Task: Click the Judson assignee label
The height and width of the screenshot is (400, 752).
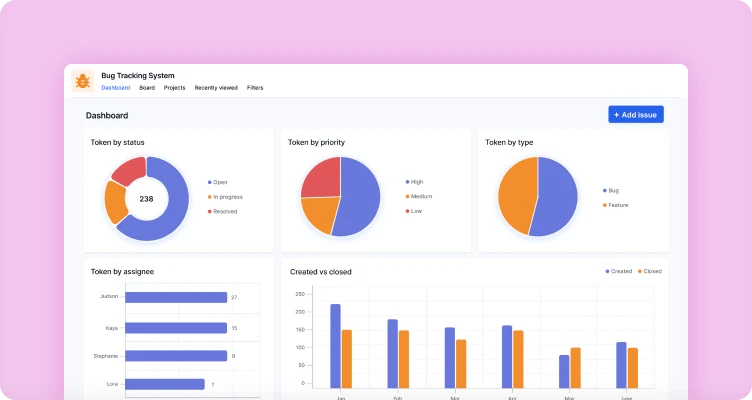Action: 109,296
